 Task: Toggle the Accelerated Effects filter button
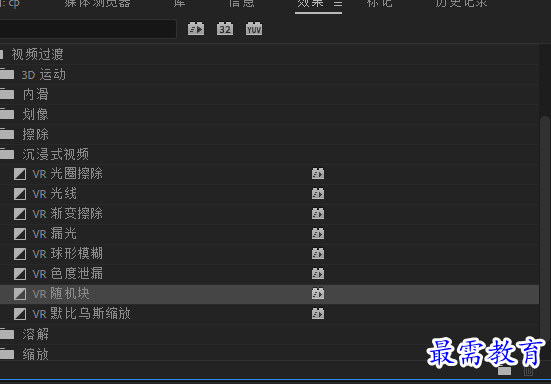coord(196,29)
